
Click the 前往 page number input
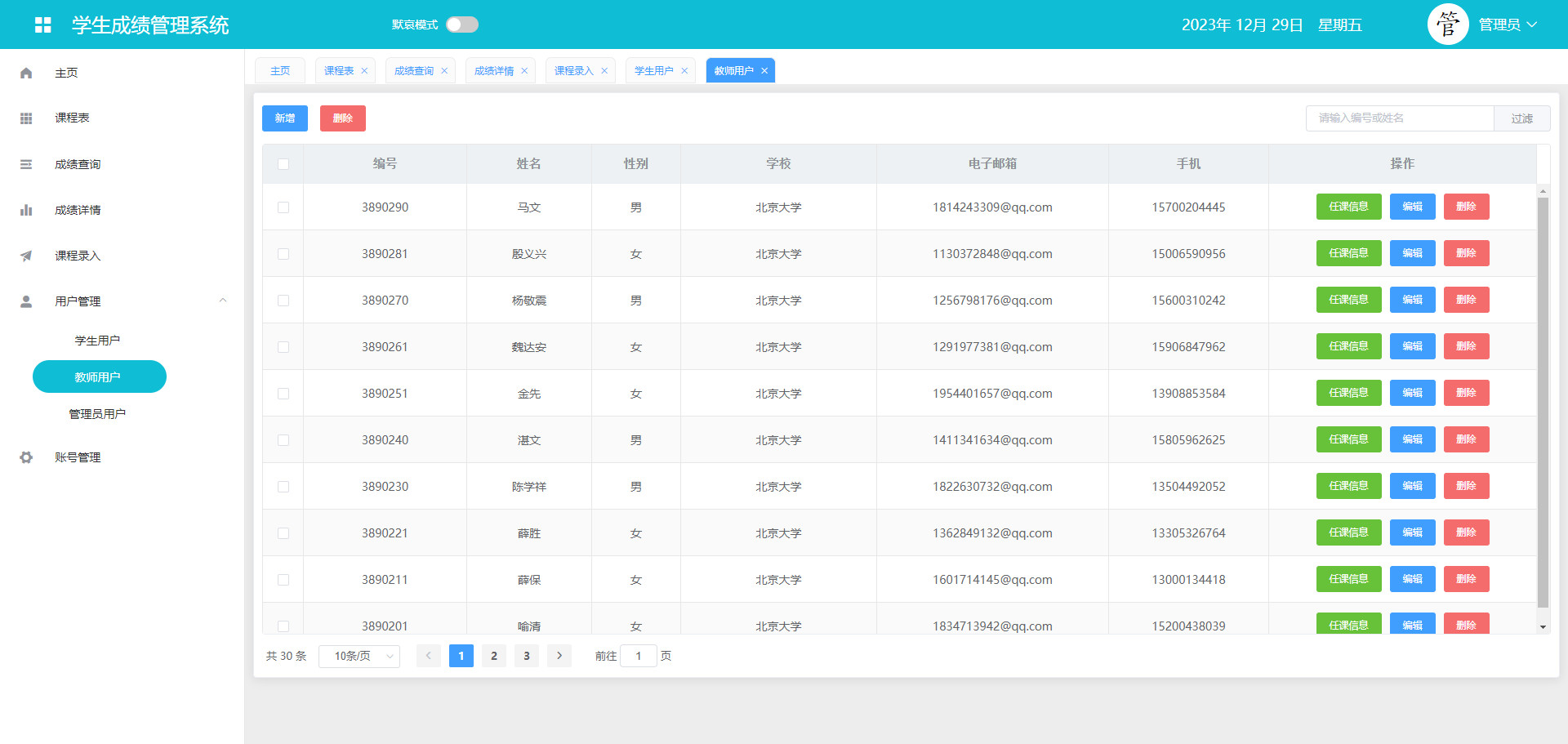point(639,656)
